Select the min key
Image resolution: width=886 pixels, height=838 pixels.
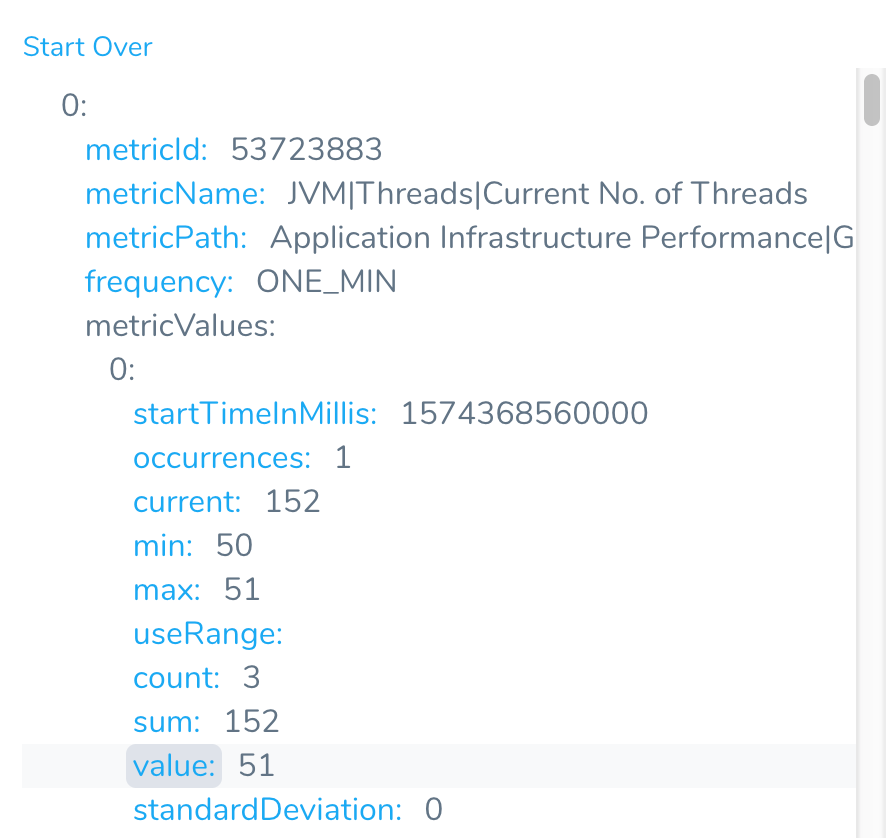[x=163, y=546]
